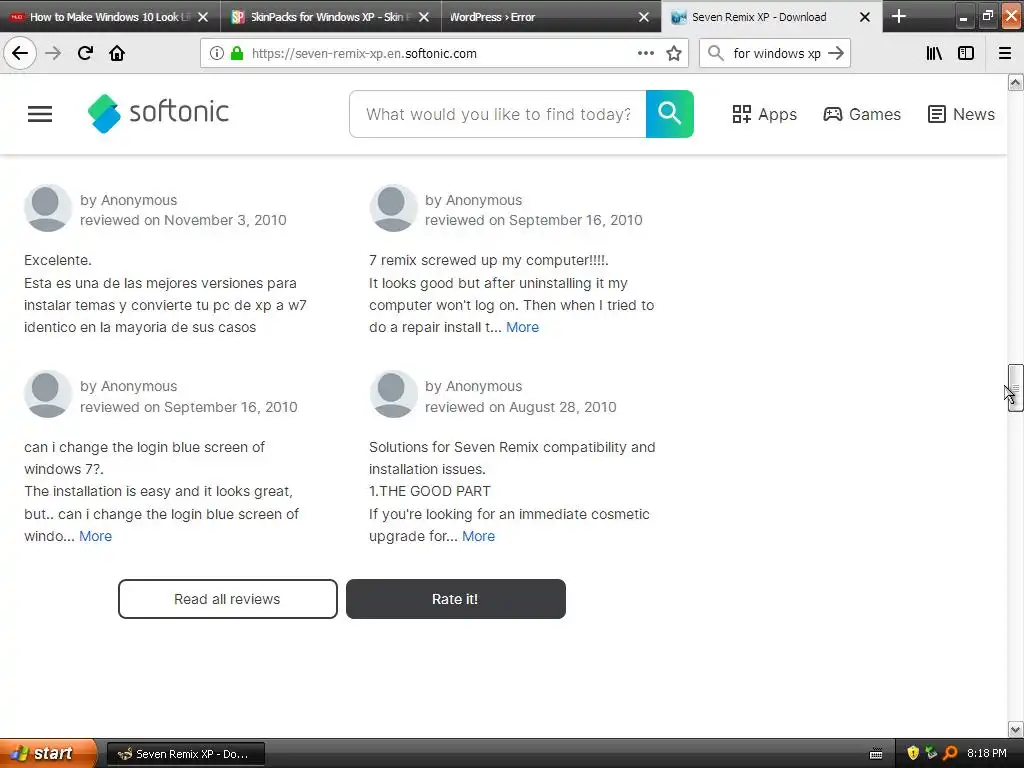Click avatar of November 3, 2010 reviewer
Image resolution: width=1024 pixels, height=768 pixels.
48,208
